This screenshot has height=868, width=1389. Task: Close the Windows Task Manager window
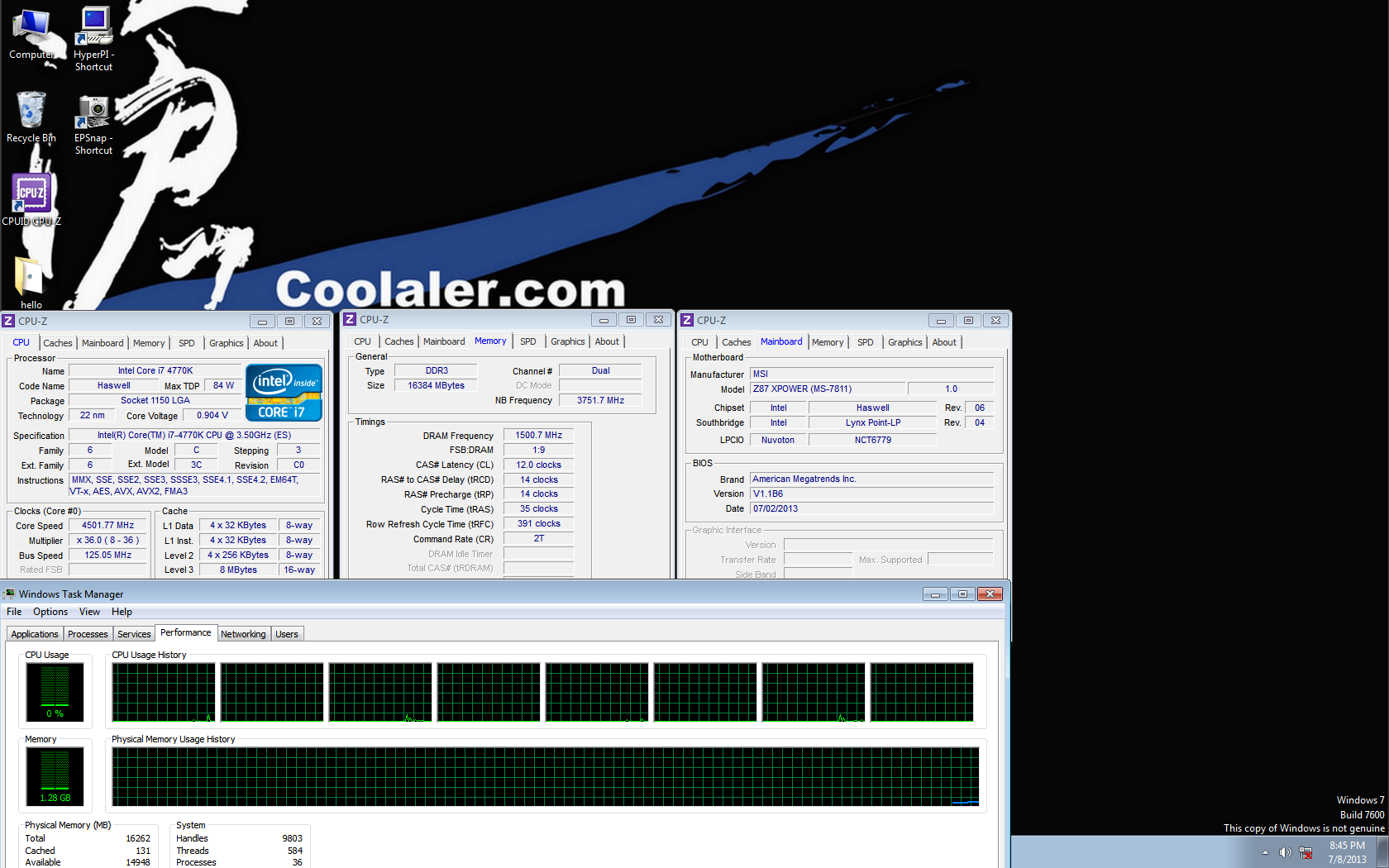point(990,594)
